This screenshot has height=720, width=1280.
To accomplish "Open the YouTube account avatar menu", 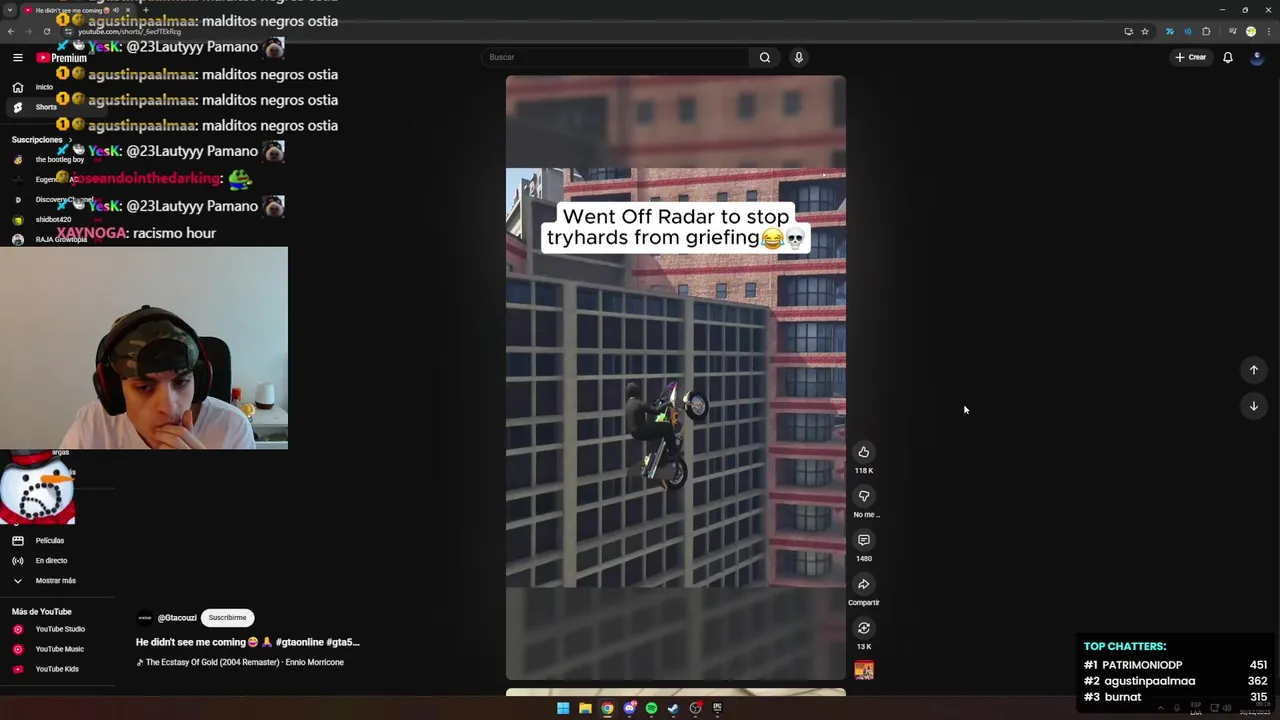I will [x=1257, y=57].
